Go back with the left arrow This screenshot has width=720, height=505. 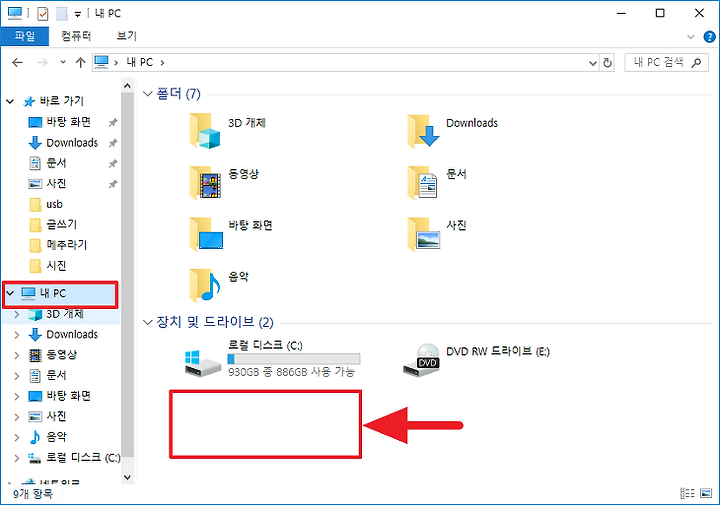pos(17,62)
